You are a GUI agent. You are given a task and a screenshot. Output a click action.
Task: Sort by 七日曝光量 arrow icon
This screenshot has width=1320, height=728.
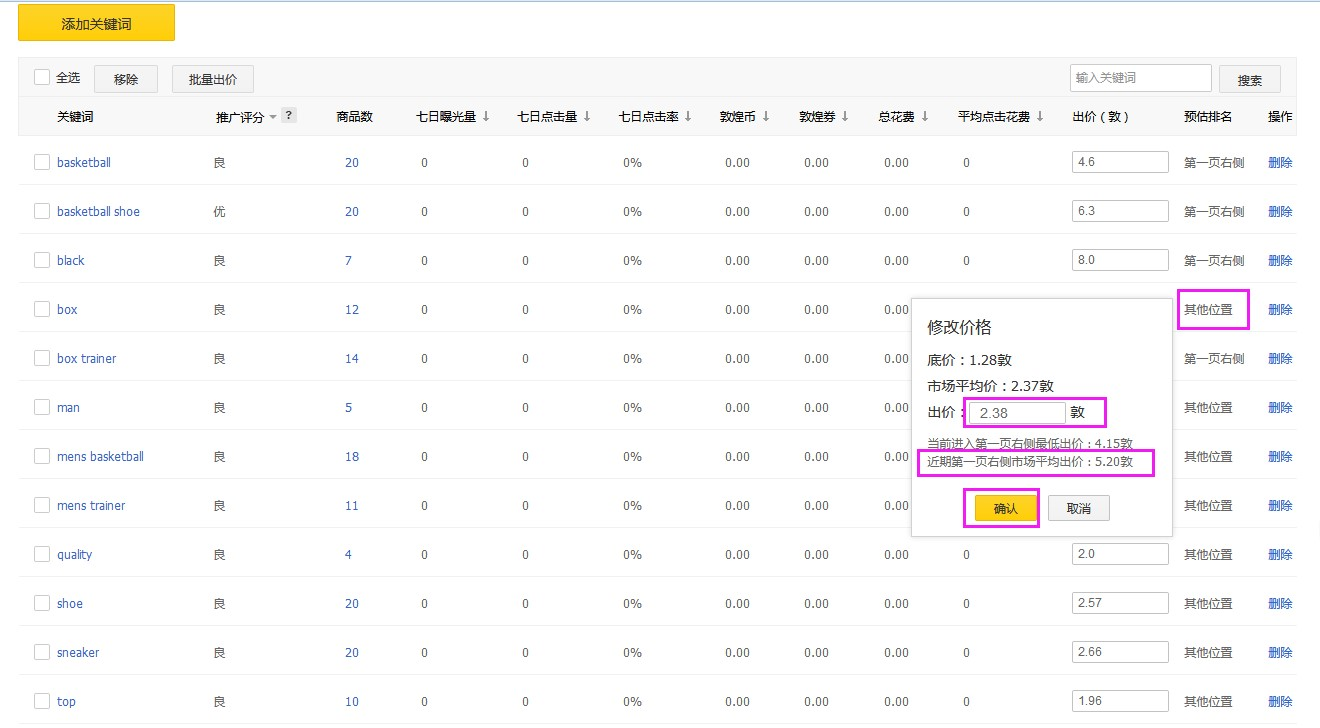[486, 116]
